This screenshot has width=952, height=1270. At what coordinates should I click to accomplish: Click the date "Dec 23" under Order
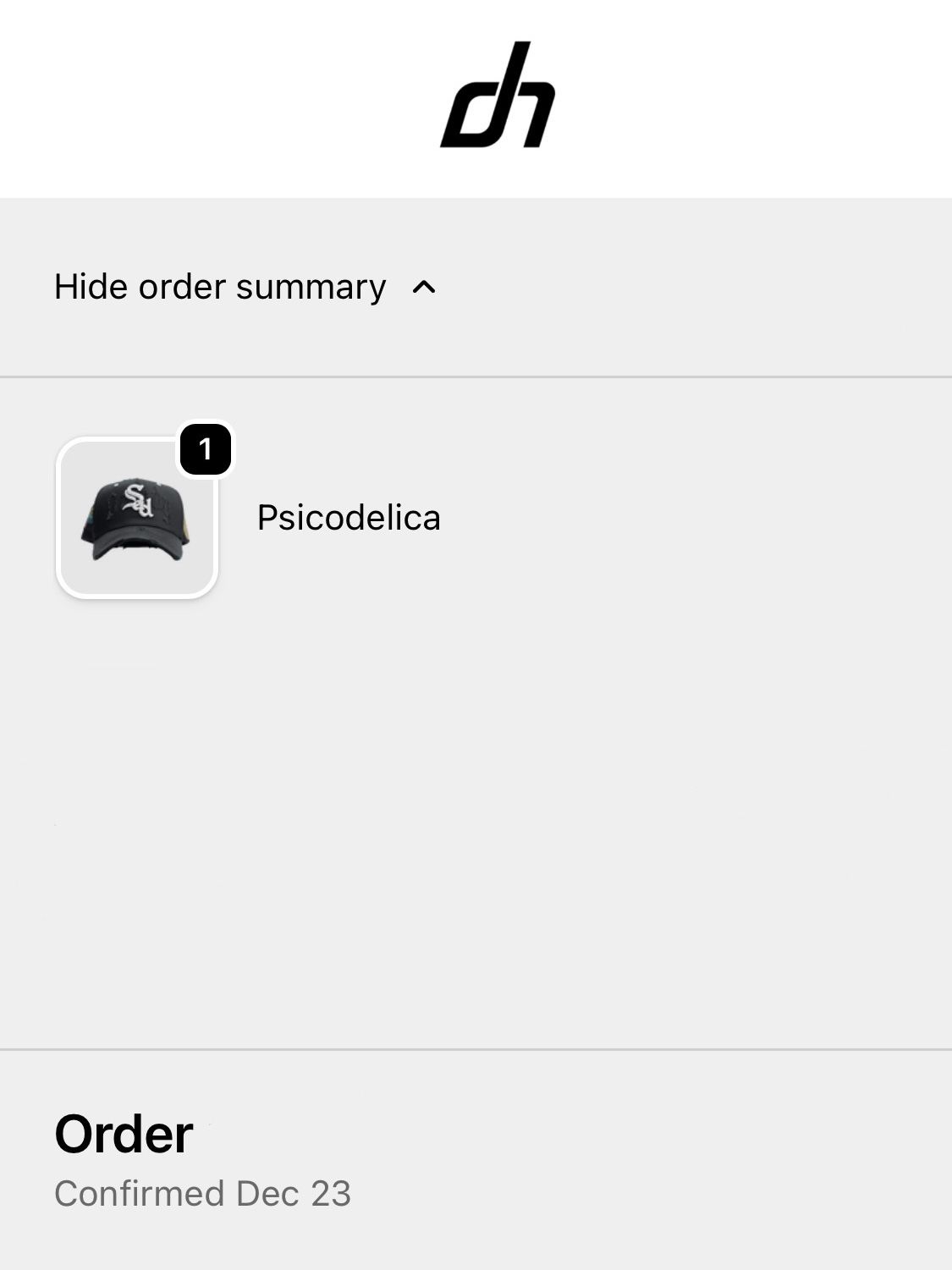294,1194
